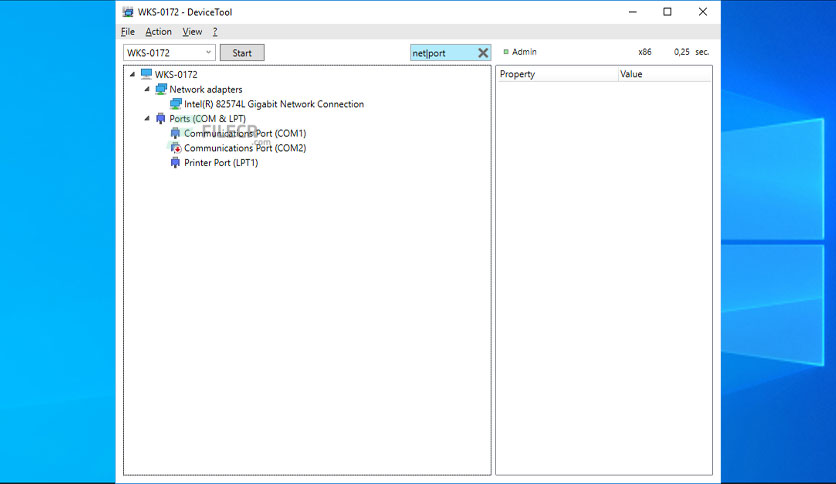Open the Action menu
The width and height of the screenshot is (836, 484).
158,31
